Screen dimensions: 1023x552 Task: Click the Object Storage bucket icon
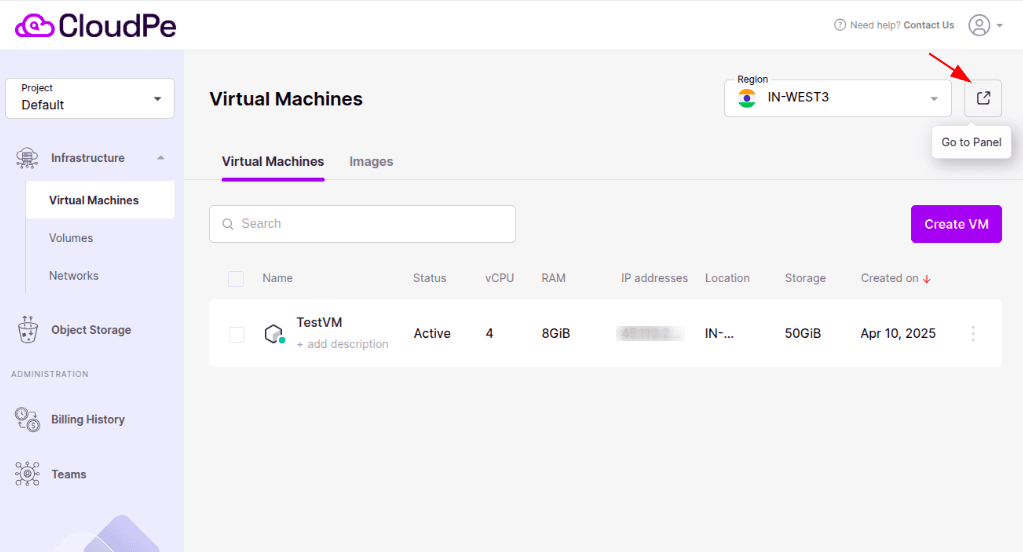[x=27, y=330]
